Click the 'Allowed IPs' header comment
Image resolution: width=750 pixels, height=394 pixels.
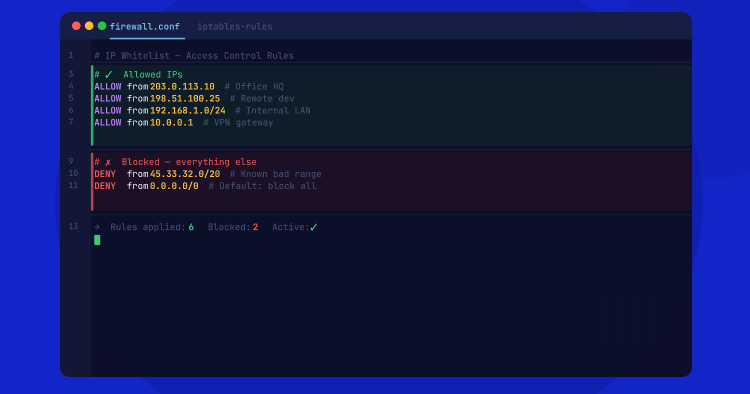[x=153, y=75]
